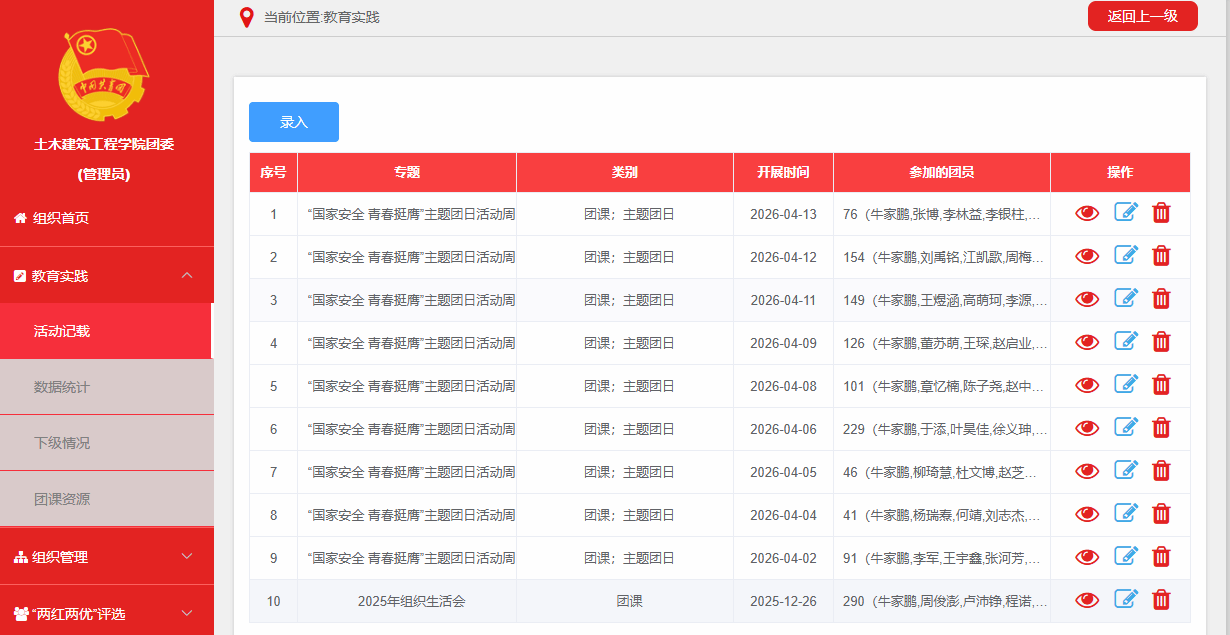This screenshot has width=1230, height=635.
Task: Delete the 2025年组织生活会 record
Action: click(1161, 600)
